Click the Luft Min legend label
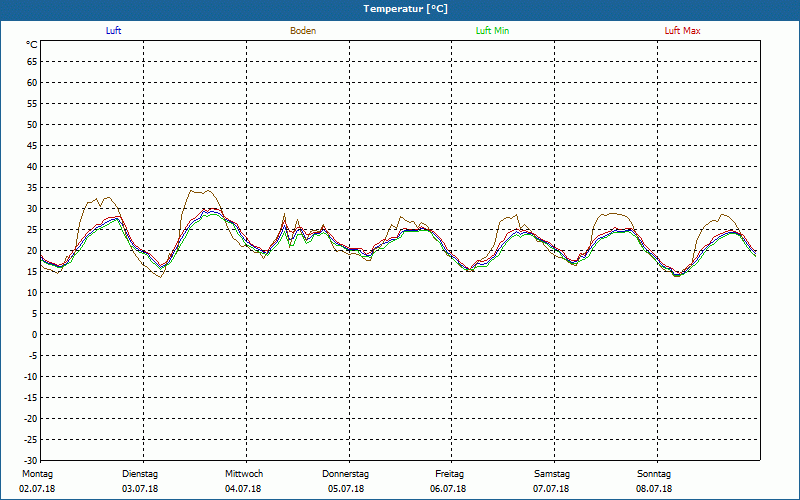The image size is (800, 500). (492, 31)
